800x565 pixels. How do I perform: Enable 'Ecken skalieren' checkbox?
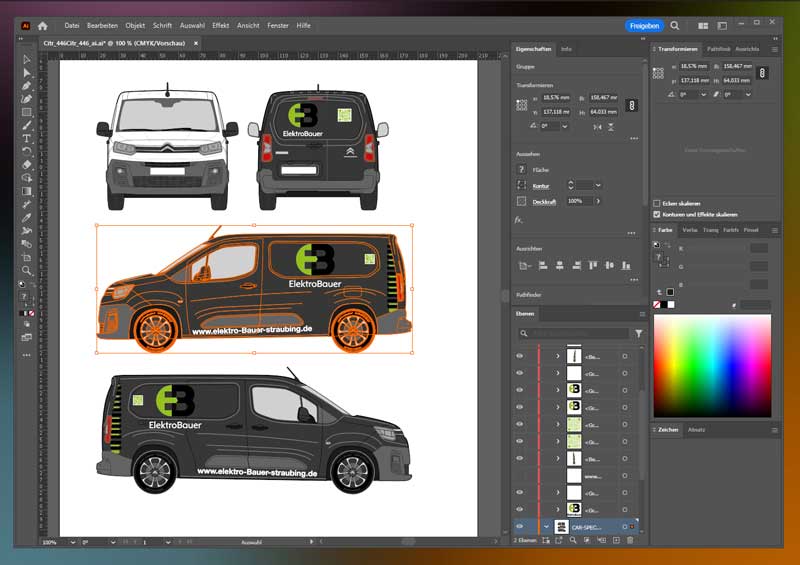[x=656, y=203]
